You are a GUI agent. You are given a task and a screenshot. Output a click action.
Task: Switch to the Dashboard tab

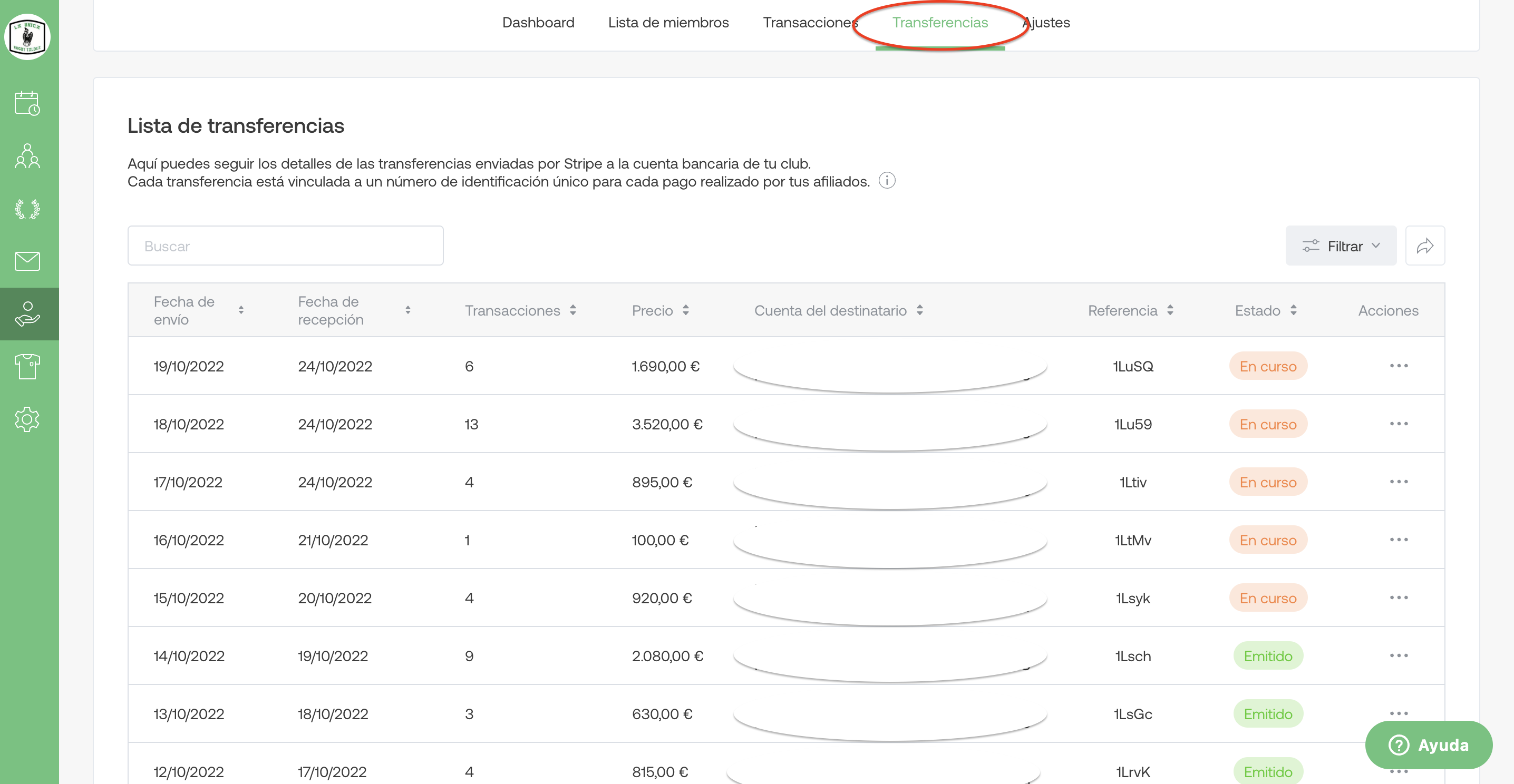(x=538, y=22)
